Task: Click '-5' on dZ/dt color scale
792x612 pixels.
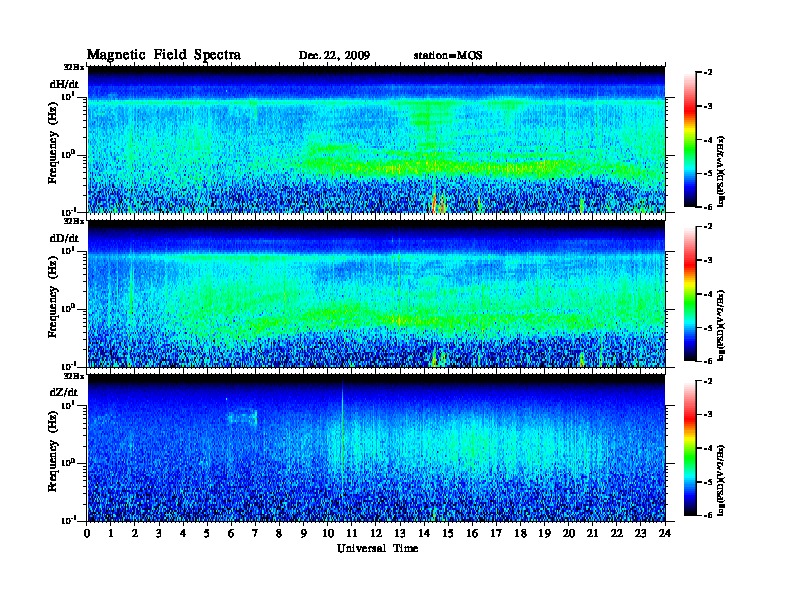Action: [708, 482]
